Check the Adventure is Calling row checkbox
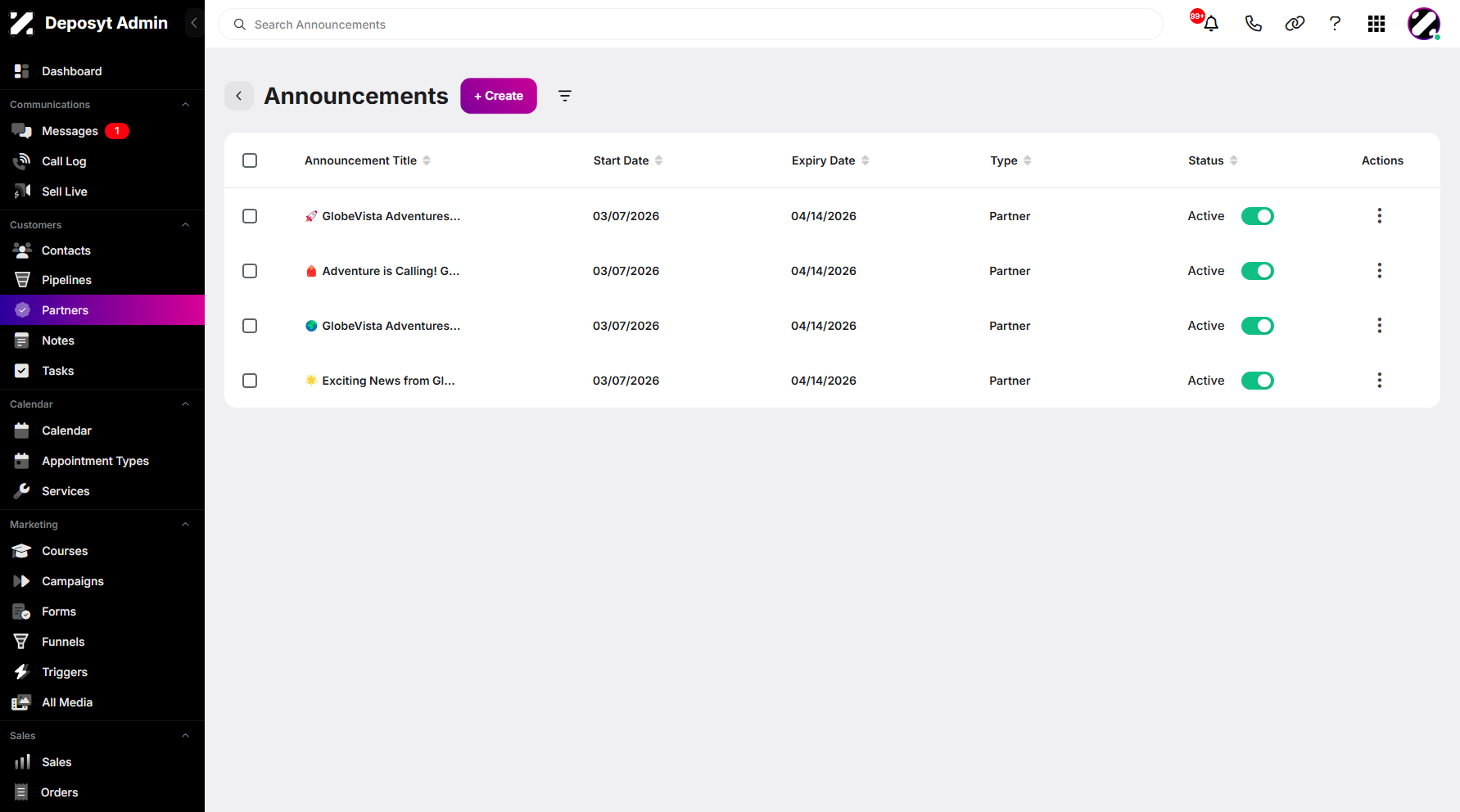The width and height of the screenshot is (1460, 812). [250, 271]
